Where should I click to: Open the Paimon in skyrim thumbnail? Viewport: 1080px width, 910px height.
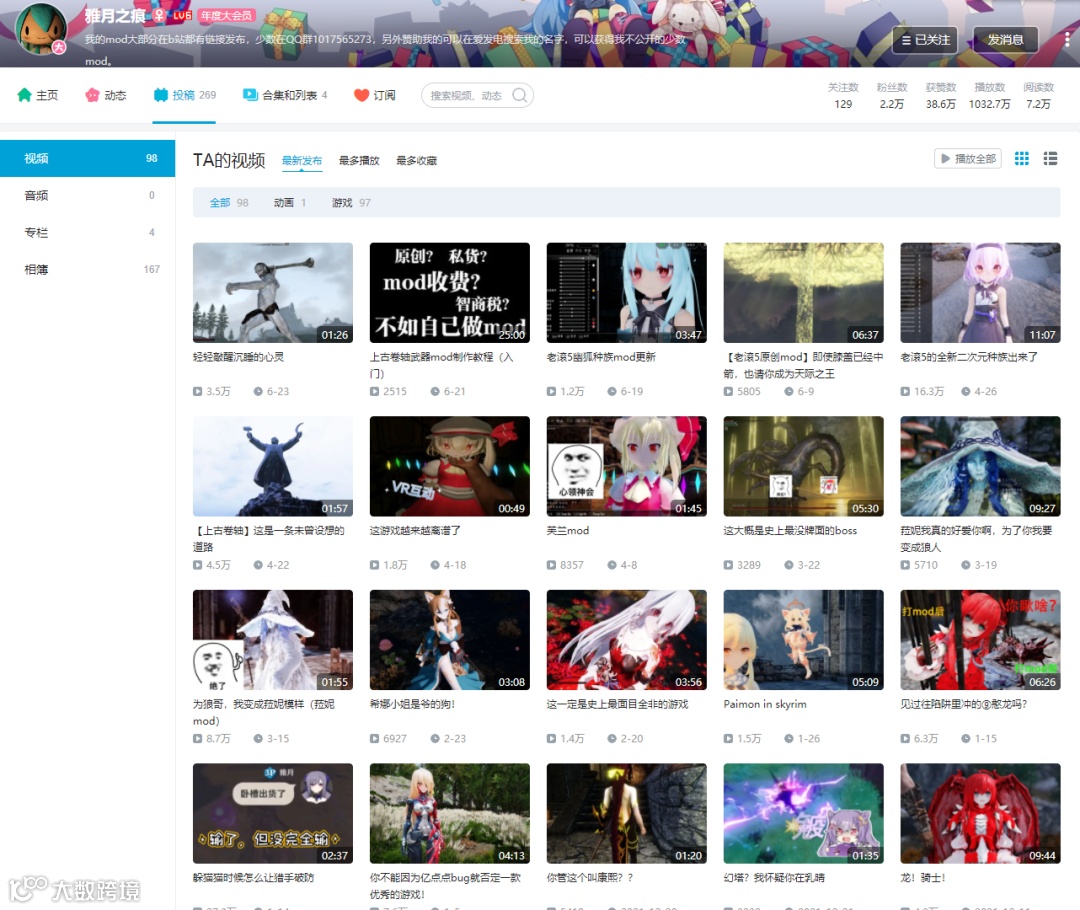pyautogui.click(x=804, y=640)
